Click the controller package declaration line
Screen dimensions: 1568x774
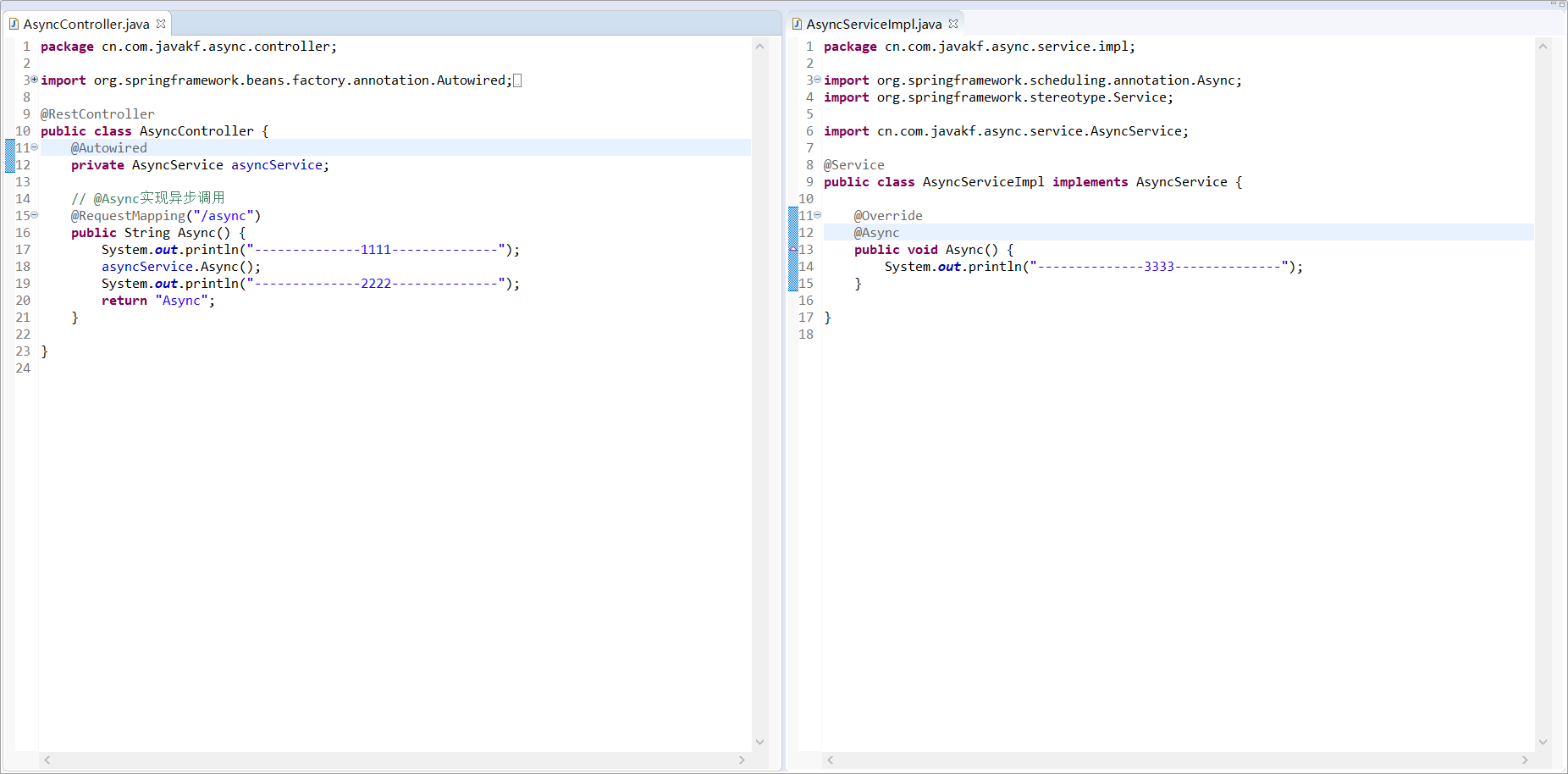[189, 47]
